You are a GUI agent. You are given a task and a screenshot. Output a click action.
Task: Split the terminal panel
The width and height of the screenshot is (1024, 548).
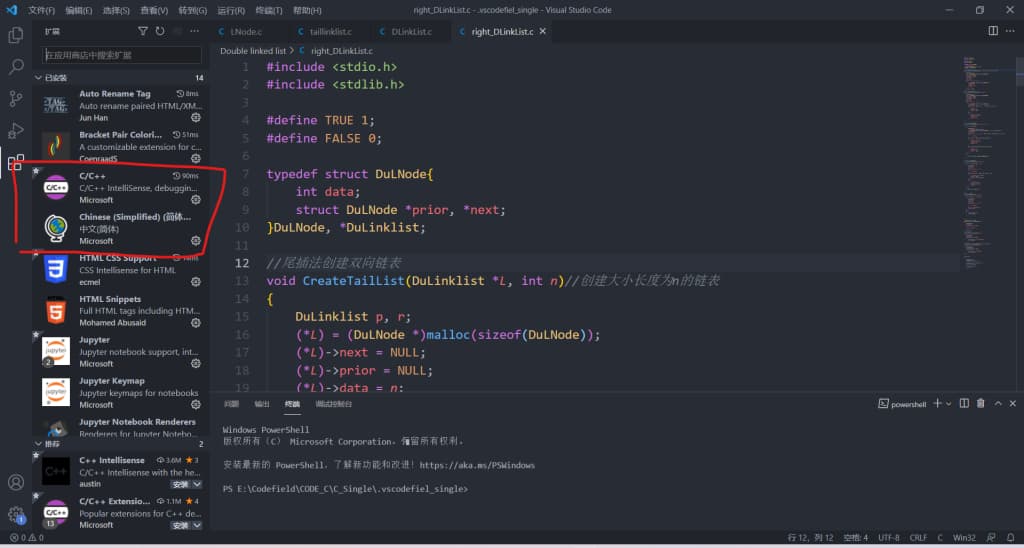(964, 404)
